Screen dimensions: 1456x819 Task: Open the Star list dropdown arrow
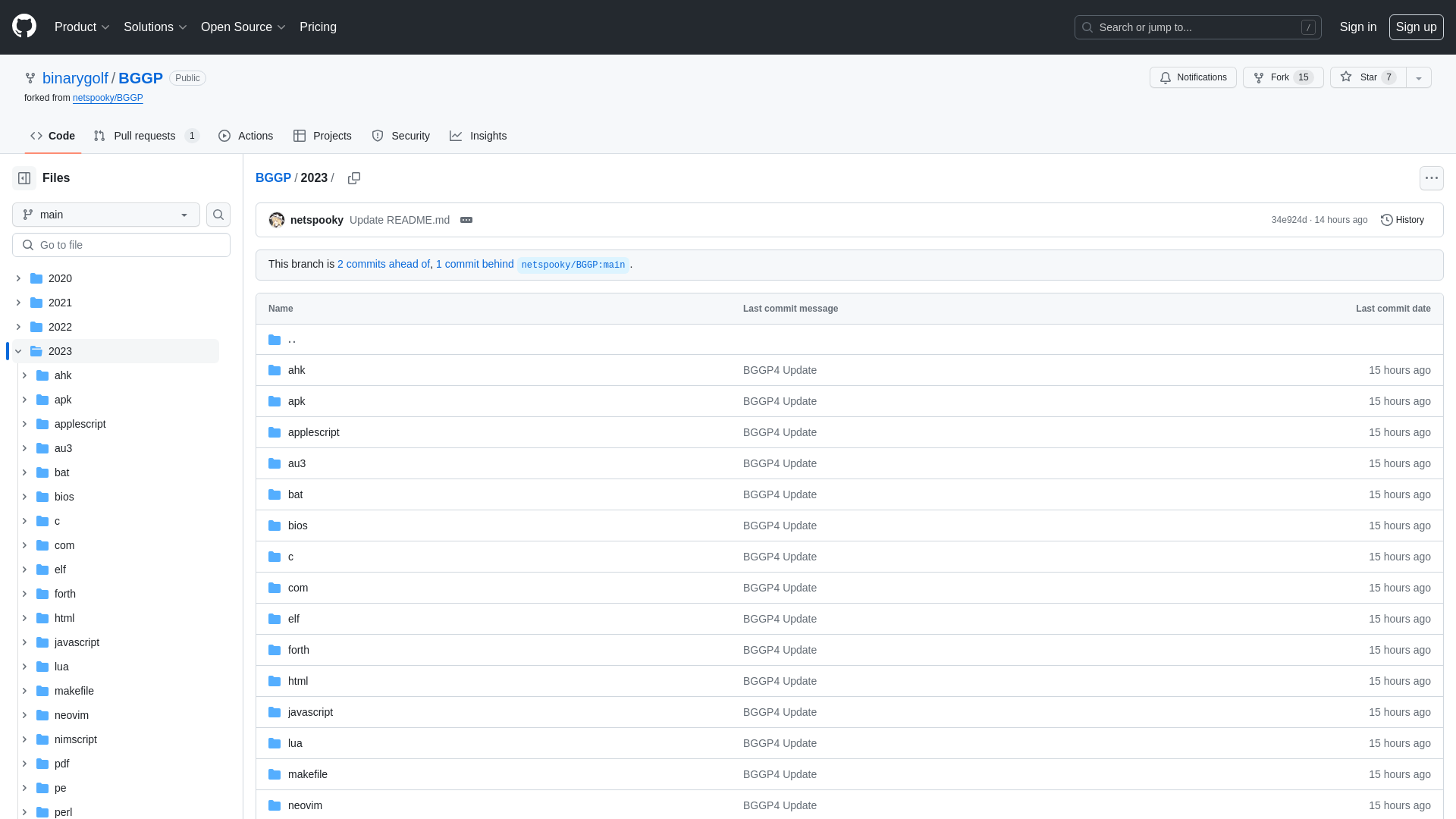point(1419,77)
